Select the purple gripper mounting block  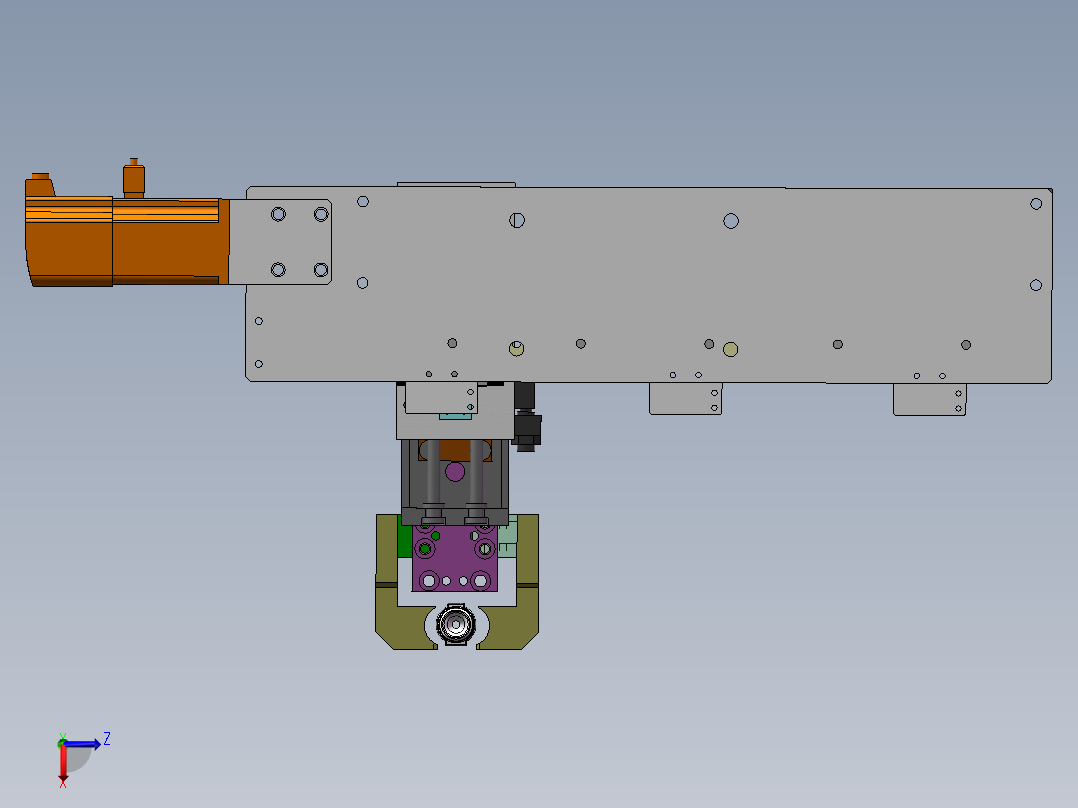(x=454, y=567)
